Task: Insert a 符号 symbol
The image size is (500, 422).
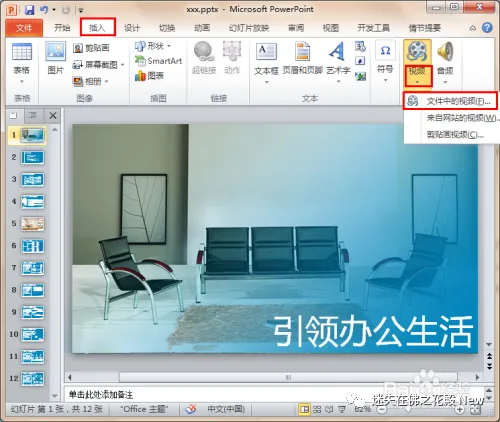Action: tap(385, 59)
